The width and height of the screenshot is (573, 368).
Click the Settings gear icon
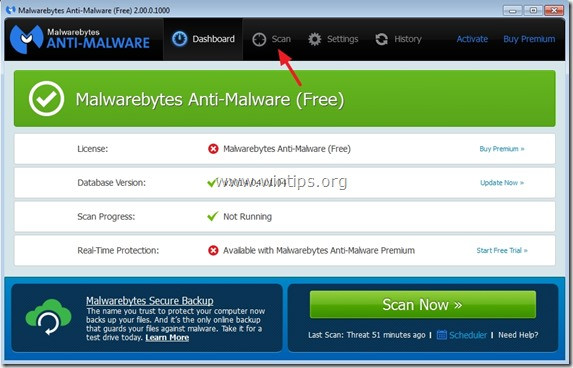tap(314, 39)
